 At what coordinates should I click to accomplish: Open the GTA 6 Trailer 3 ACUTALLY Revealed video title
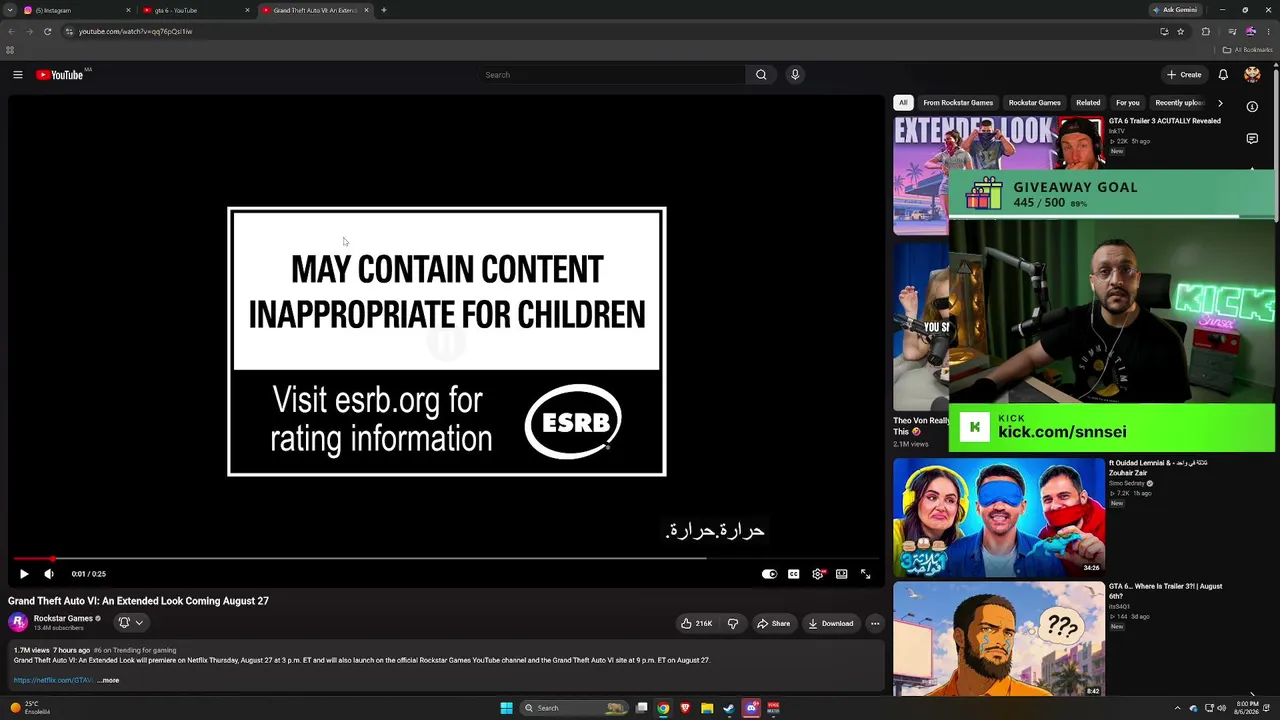1165,121
